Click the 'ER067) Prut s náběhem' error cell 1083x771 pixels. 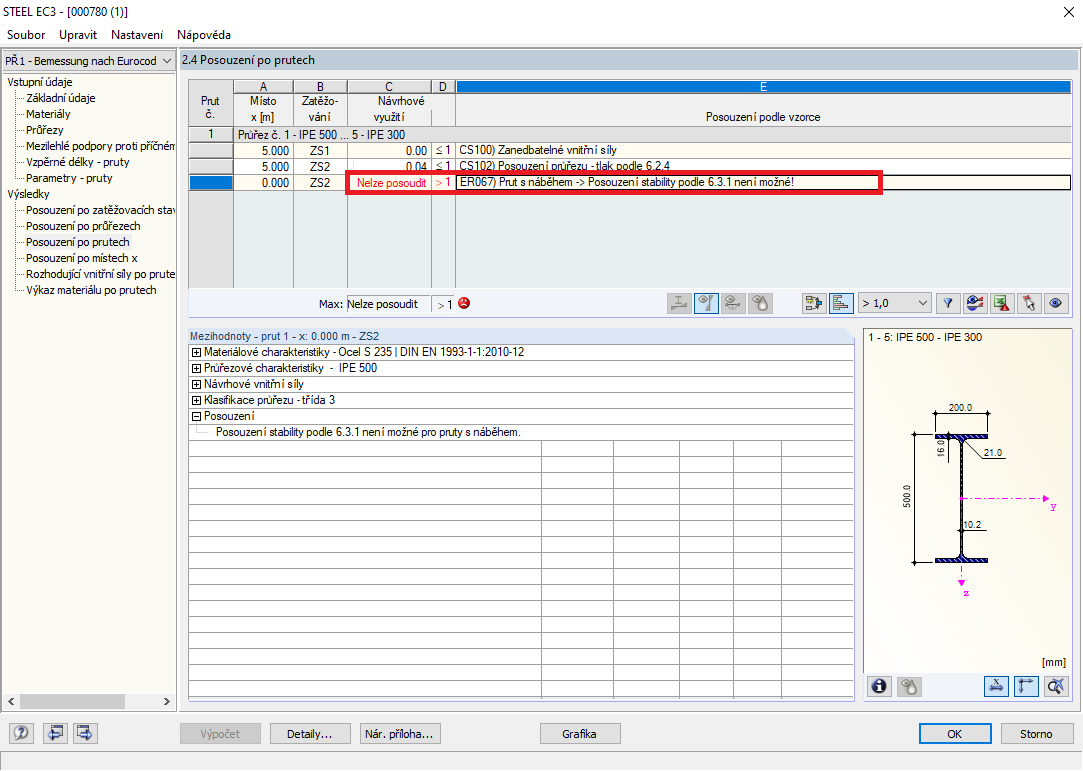(x=763, y=182)
